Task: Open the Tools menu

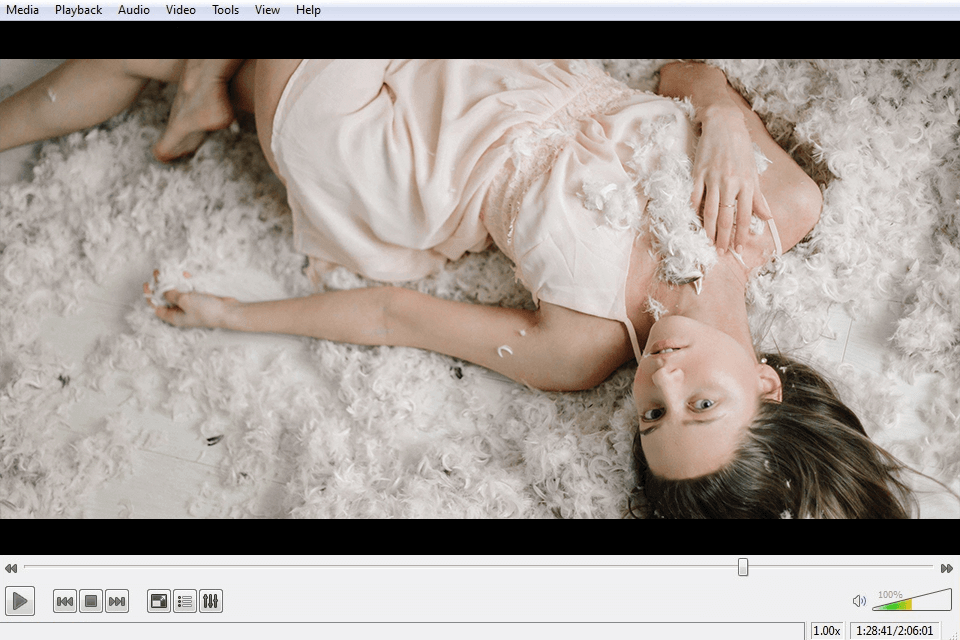Action: click(x=225, y=10)
